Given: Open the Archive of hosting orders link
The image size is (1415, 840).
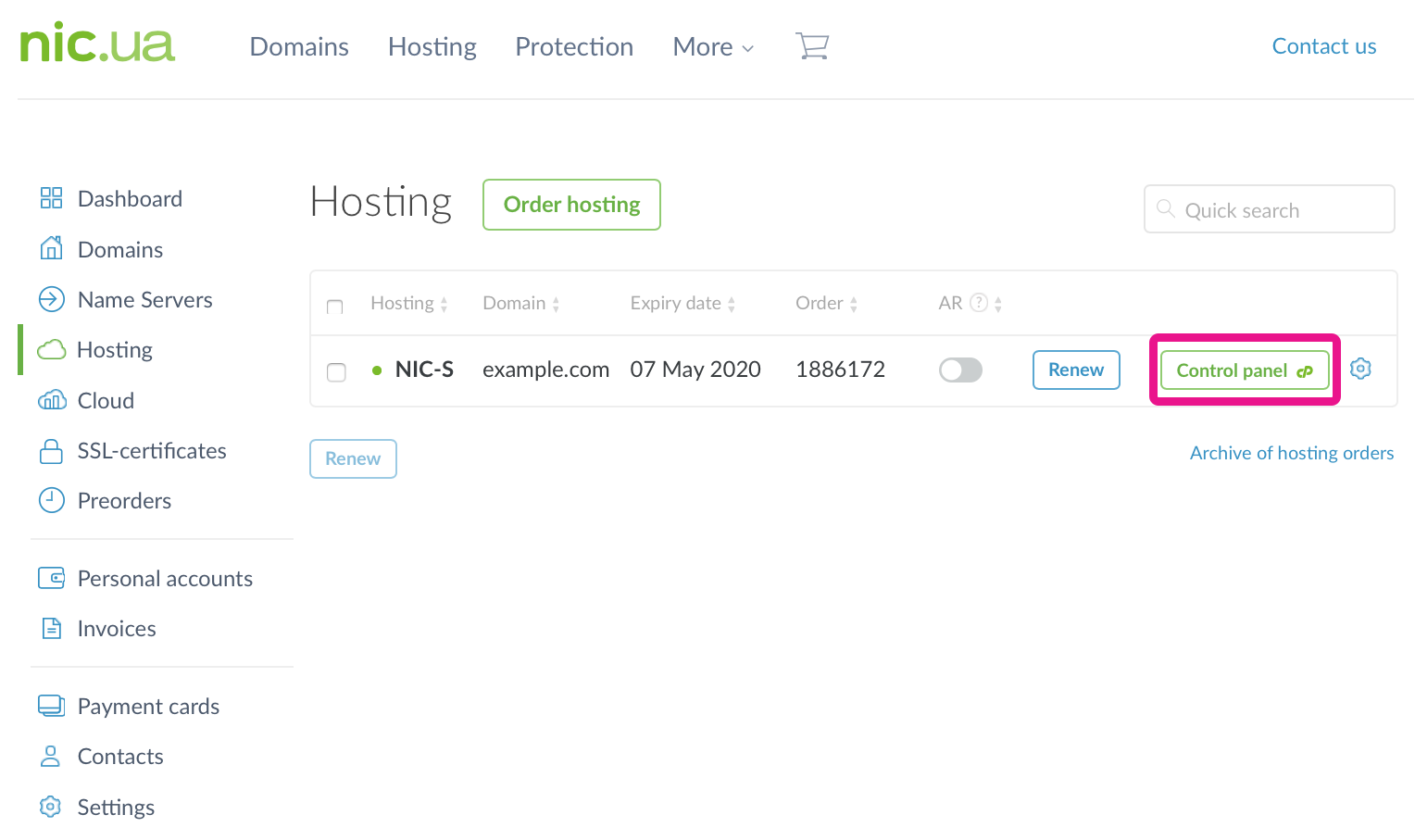Looking at the screenshot, I should click(x=1291, y=453).
